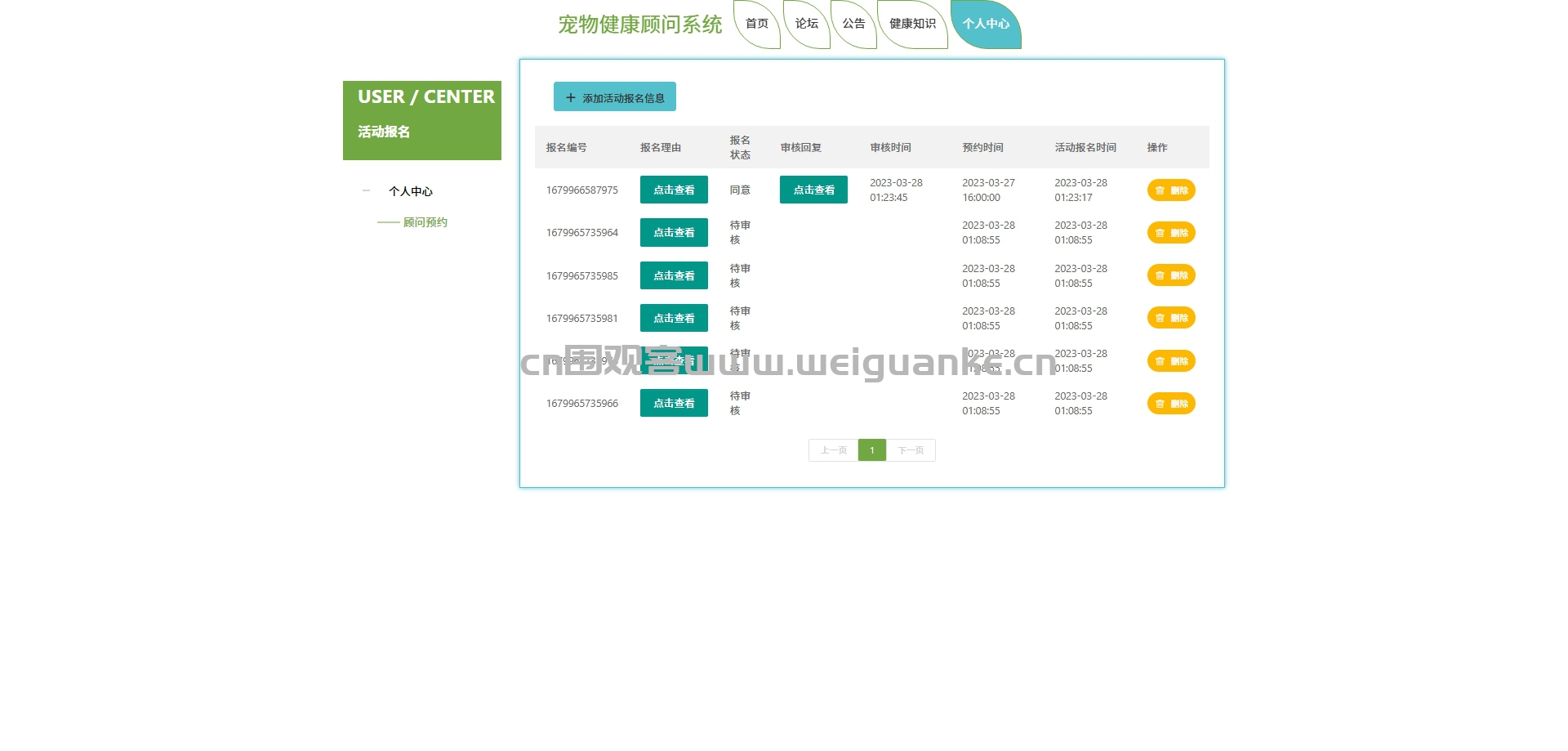Click the 宠物健康顾问系统 site title

[640, 25]
